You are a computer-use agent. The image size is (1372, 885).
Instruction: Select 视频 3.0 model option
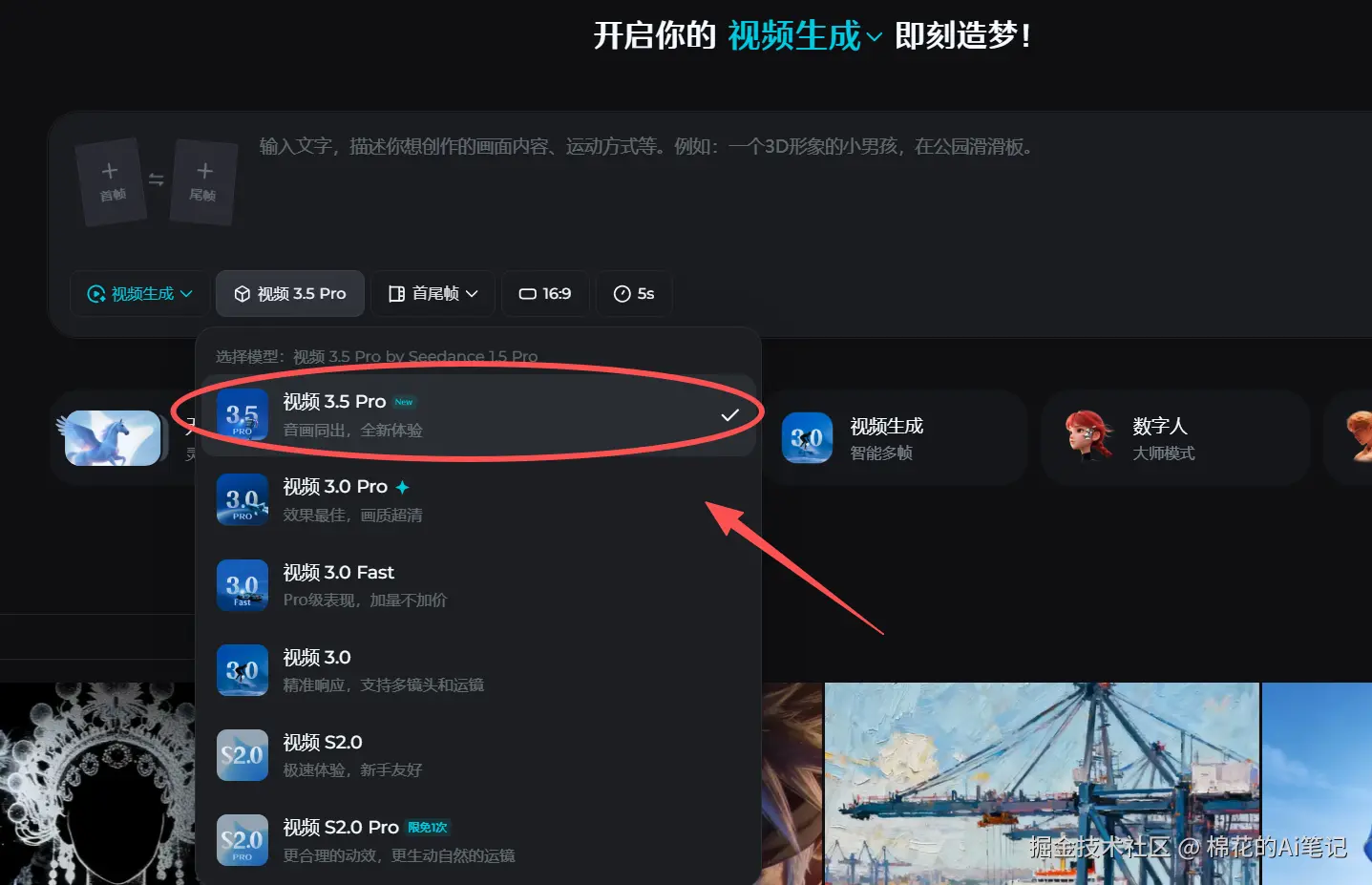pos(478,670)
